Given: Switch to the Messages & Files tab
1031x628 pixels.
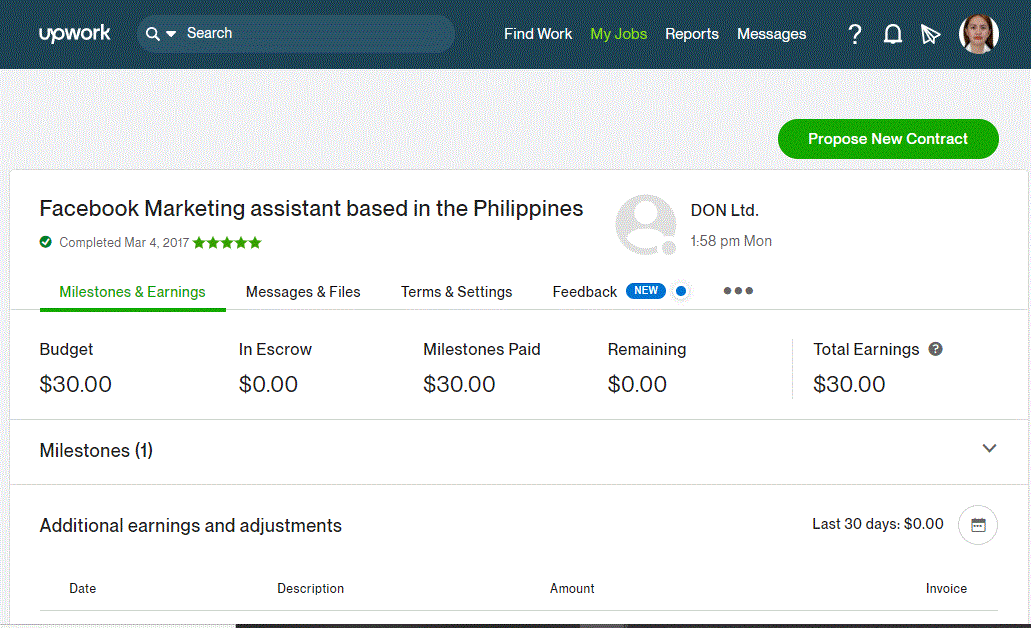Looking at the screenshot, I should click(303, 291).
